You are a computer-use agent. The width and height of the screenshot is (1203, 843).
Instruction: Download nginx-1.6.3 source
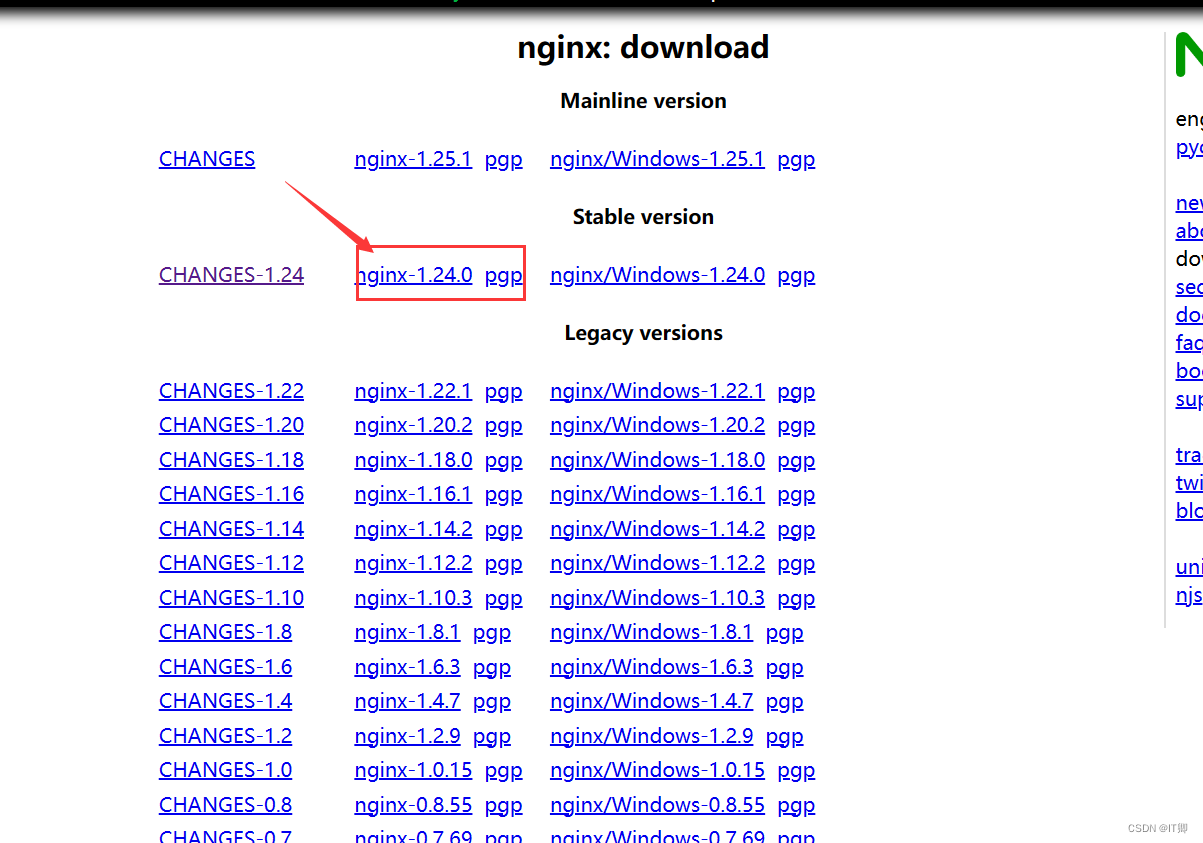(x=407, y=667)
